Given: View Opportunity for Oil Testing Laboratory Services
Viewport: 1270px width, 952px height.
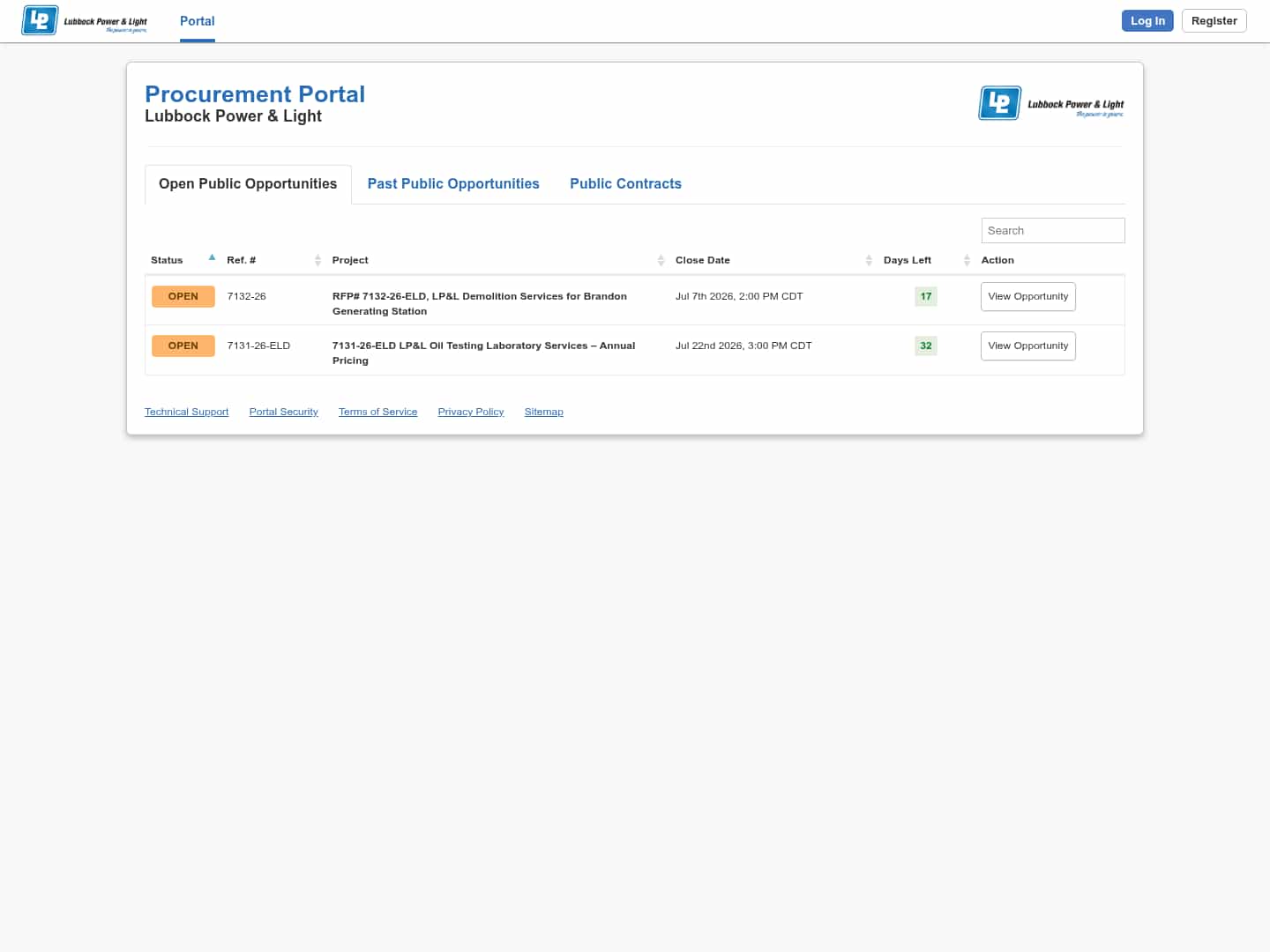Looking at the screenshot, I should tap(1028, 346).
